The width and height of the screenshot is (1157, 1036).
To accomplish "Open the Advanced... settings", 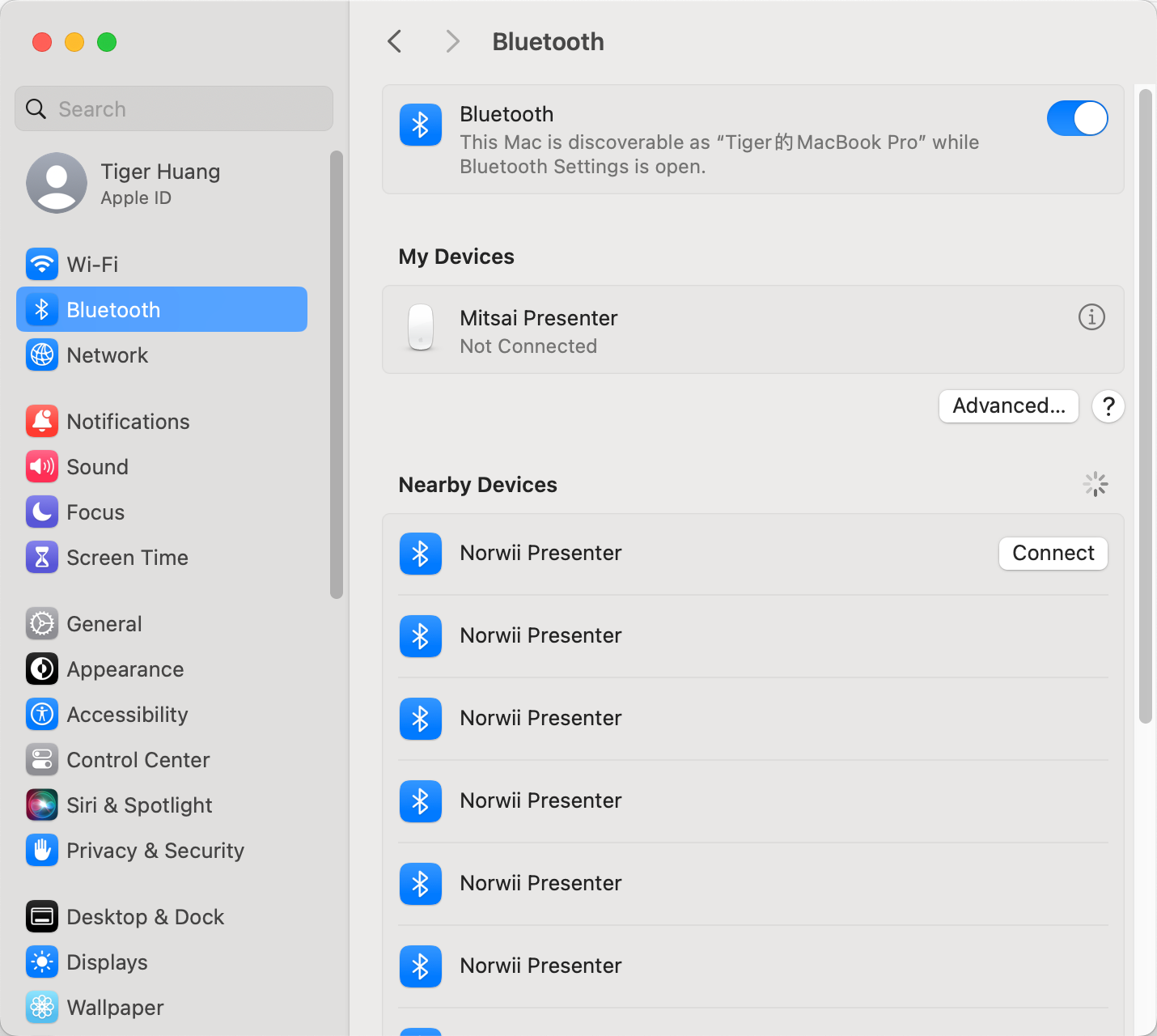I will 1009,405.
